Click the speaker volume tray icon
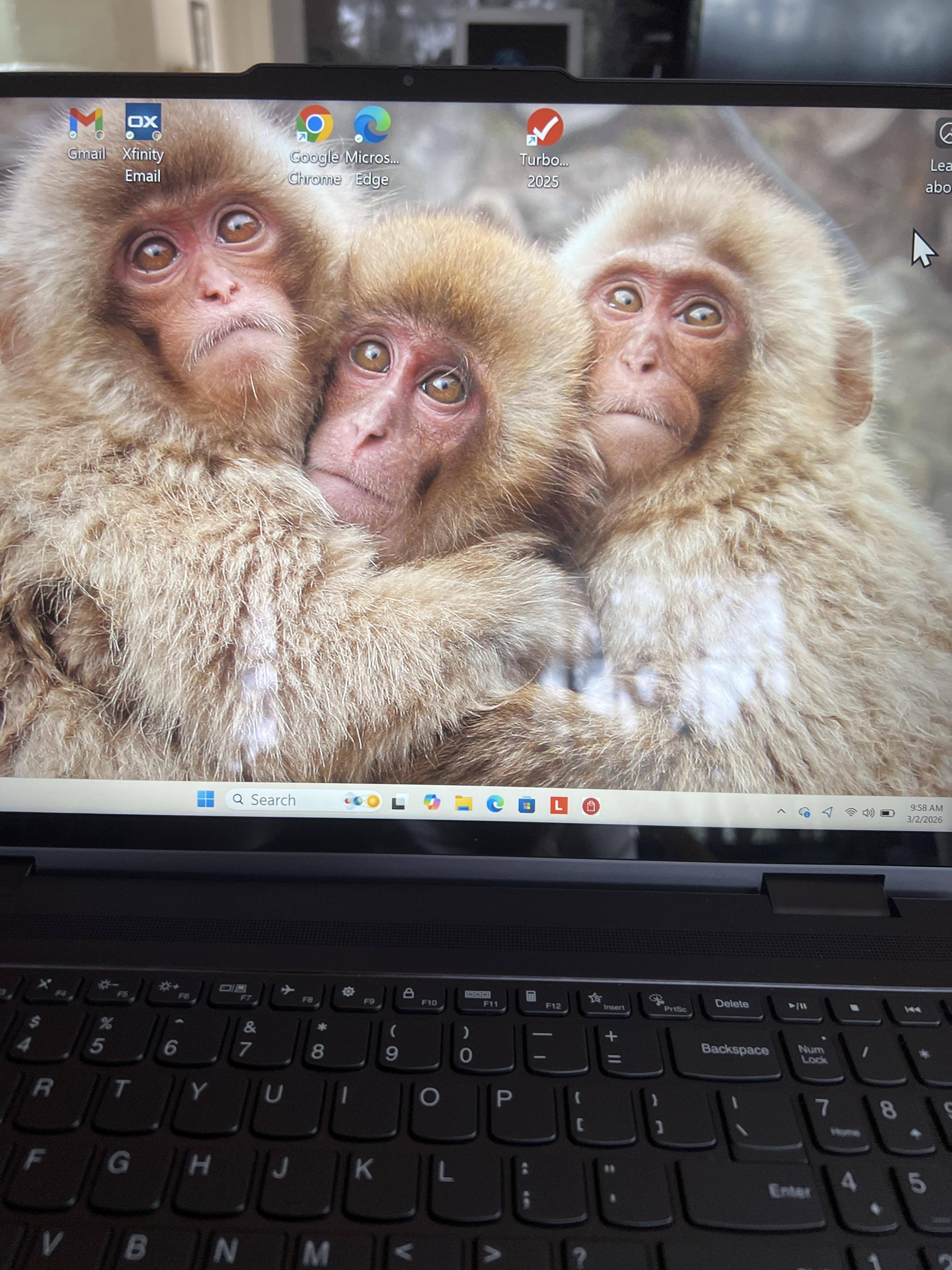The image size is (952, 1270). pyautogui.click(x=868, y=813)
